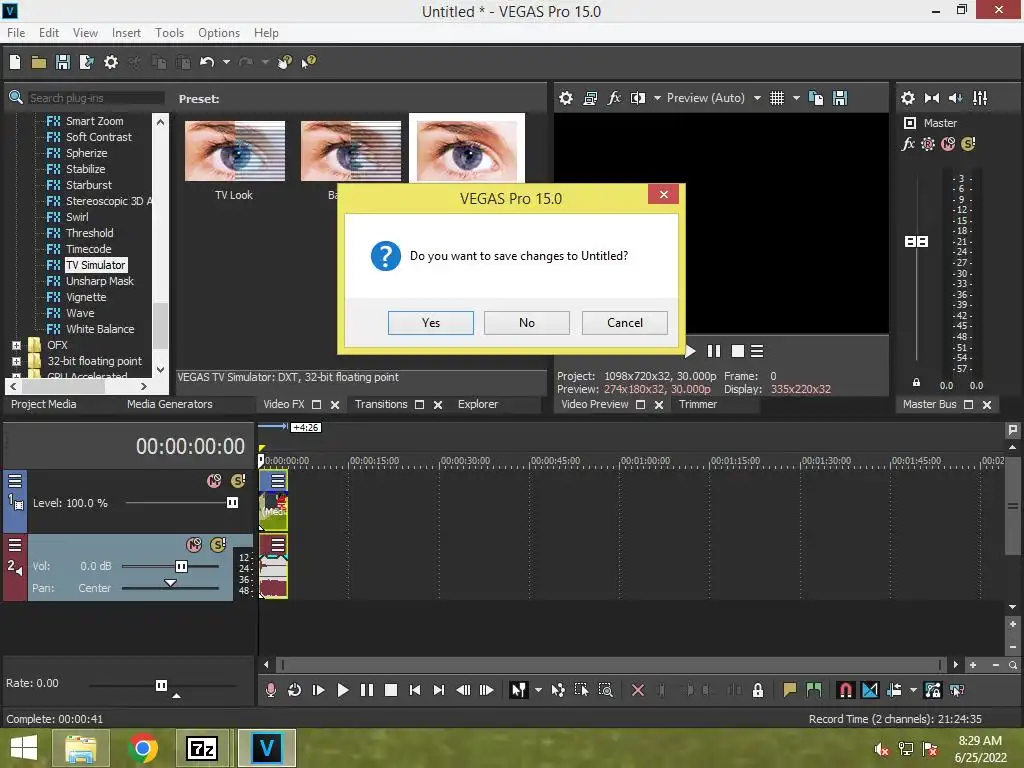Mute audio track 2
The width and height of the screenshot is (1024, 768).
[x=194, y=545]
